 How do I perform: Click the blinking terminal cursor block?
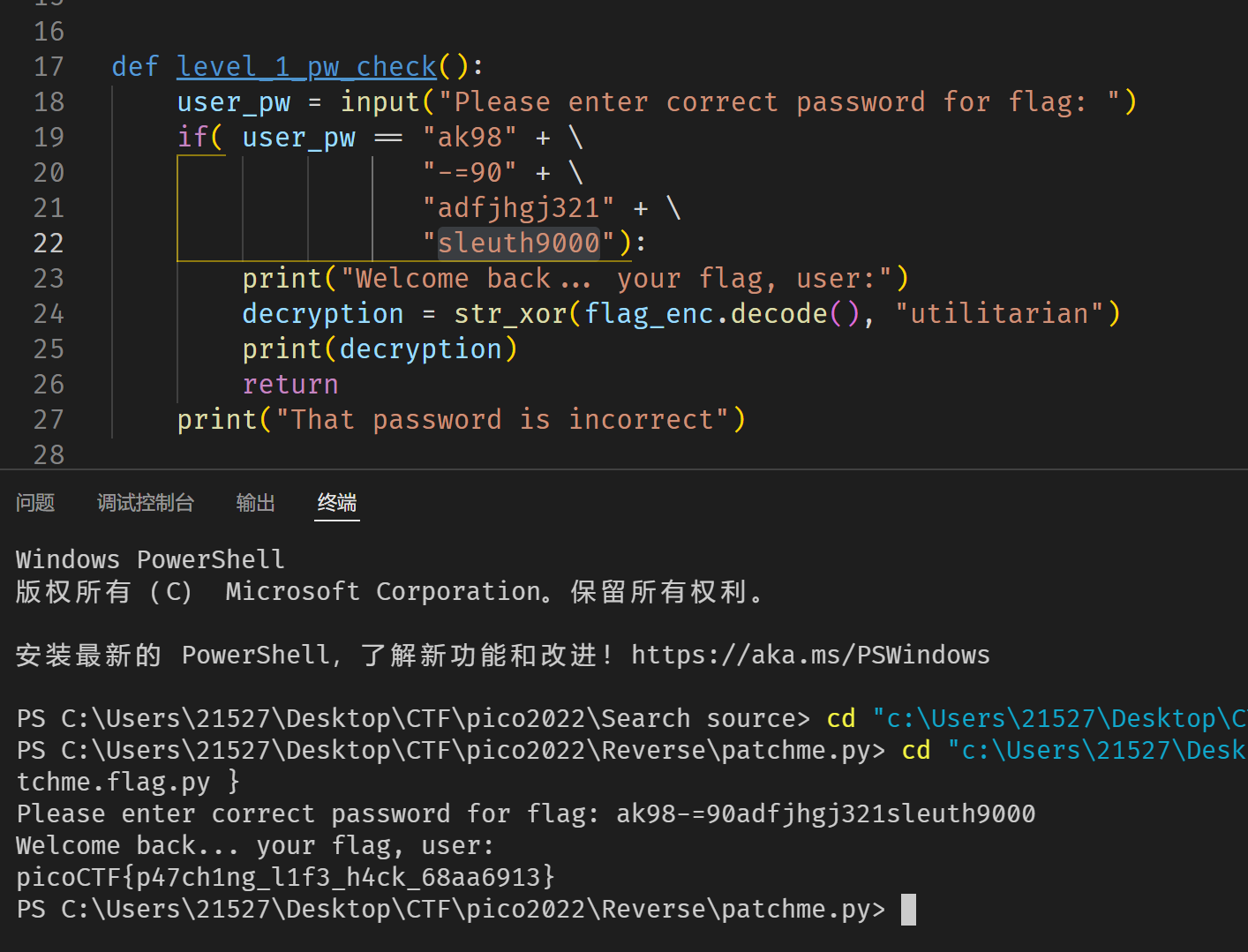pyautogui.click(x=907, y=909)
